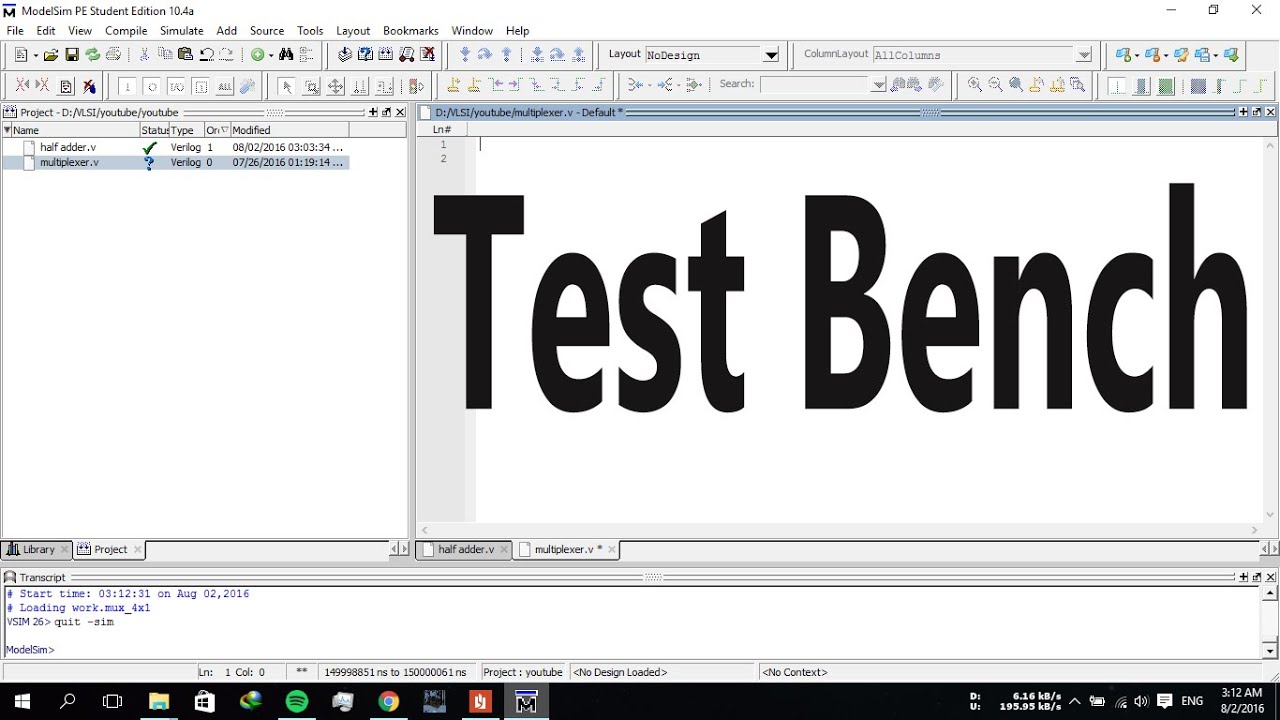Click the Redo arrow icon
This screenshot has width=1280, height=720.
(x=227, y=55)
